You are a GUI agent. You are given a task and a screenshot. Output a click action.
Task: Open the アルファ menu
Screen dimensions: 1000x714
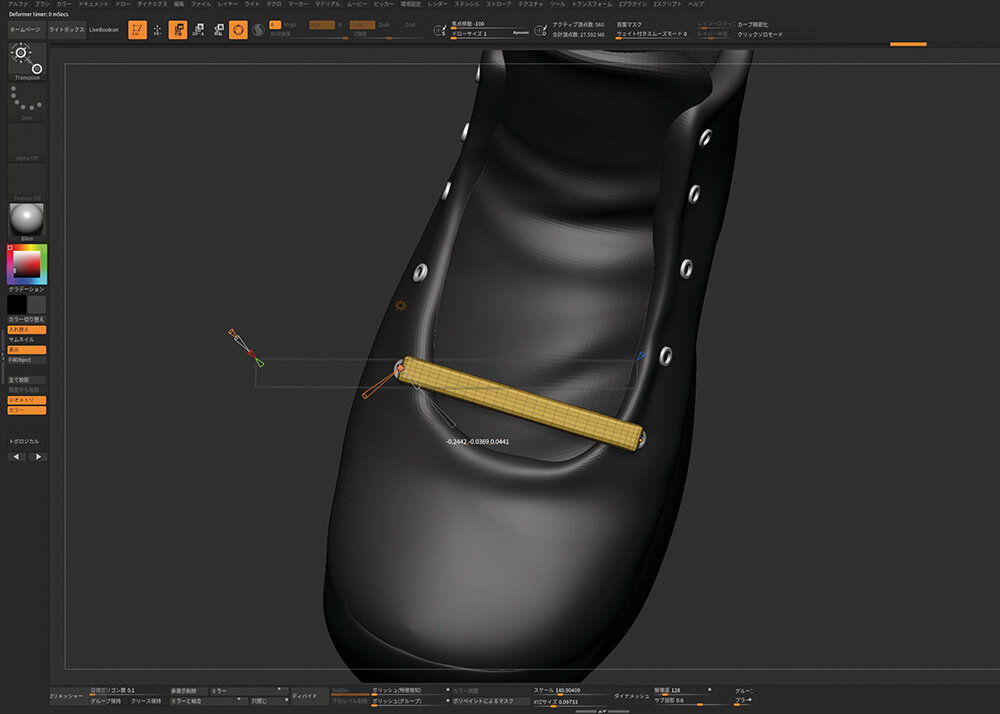point(18,4)
